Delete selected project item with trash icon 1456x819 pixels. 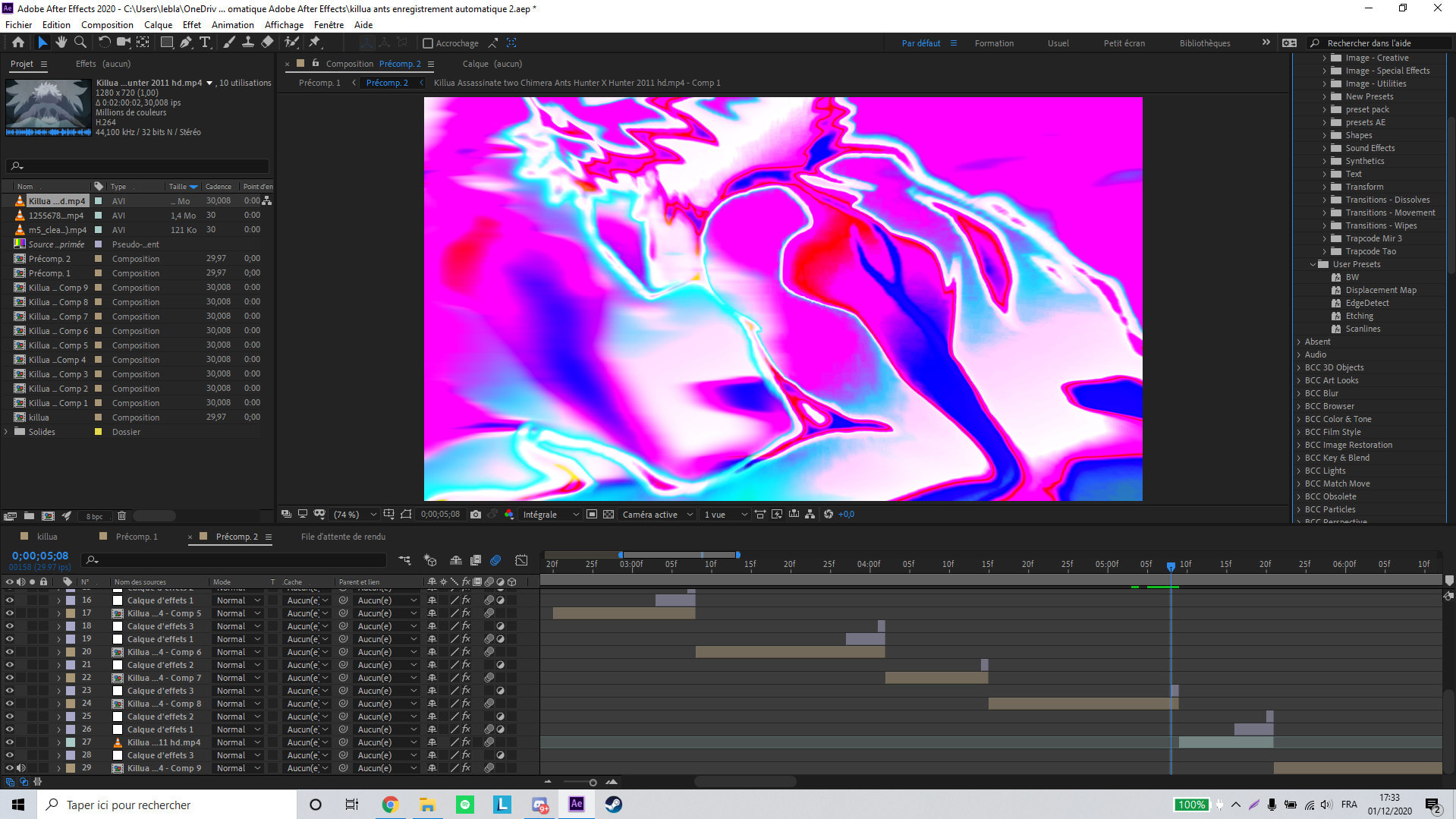121,516
